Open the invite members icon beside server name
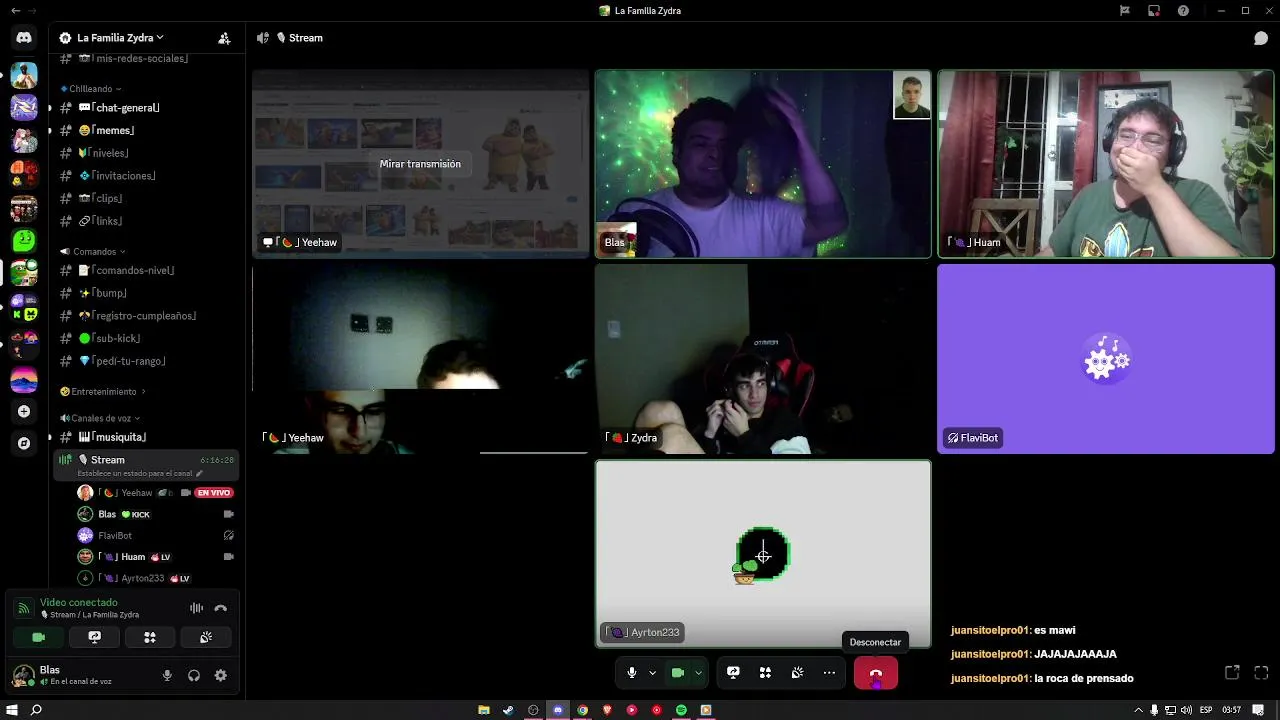Viewport: 1280px width, 720px height. [224, 38]
